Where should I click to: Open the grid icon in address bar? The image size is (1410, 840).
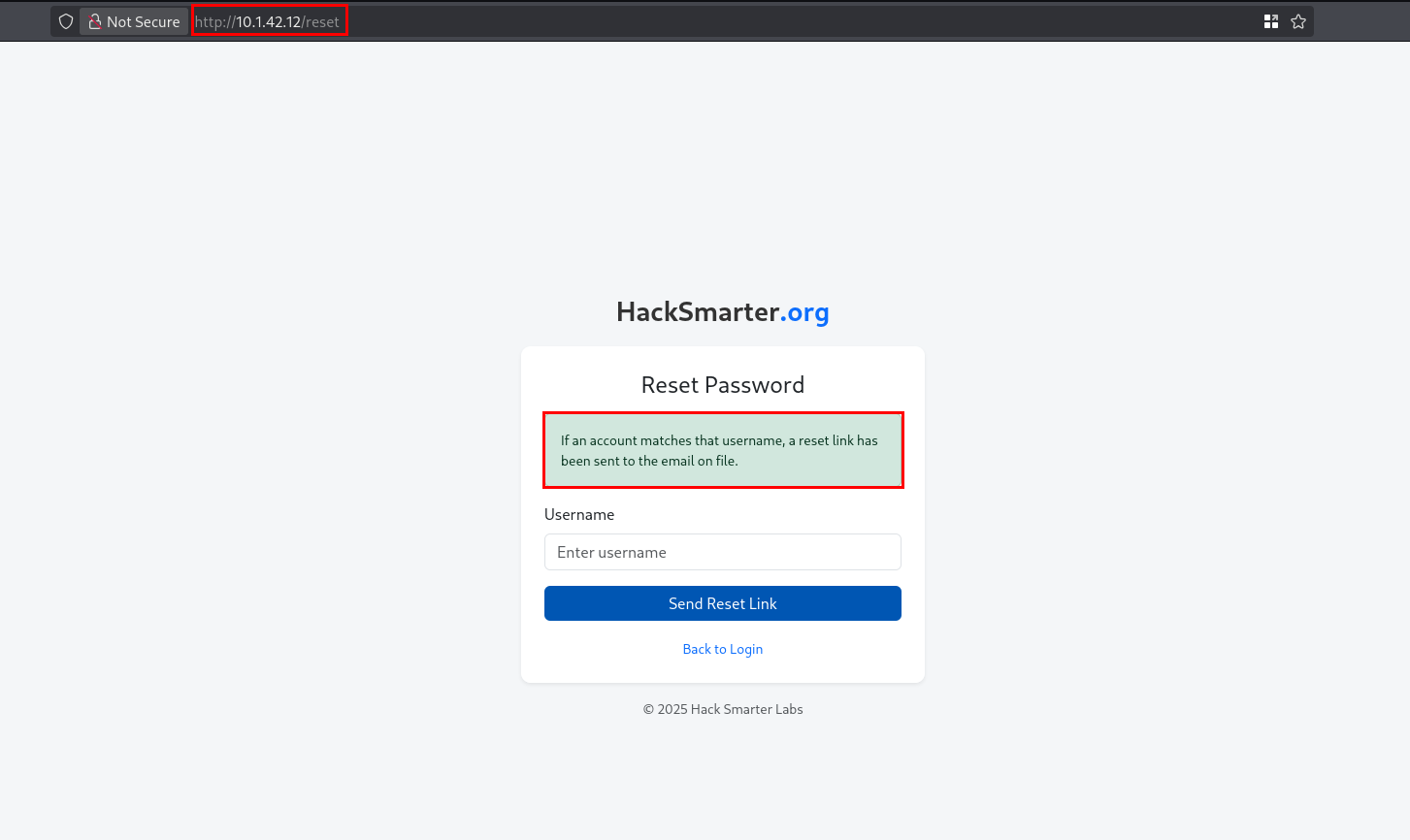click(x=1271, y=21)
